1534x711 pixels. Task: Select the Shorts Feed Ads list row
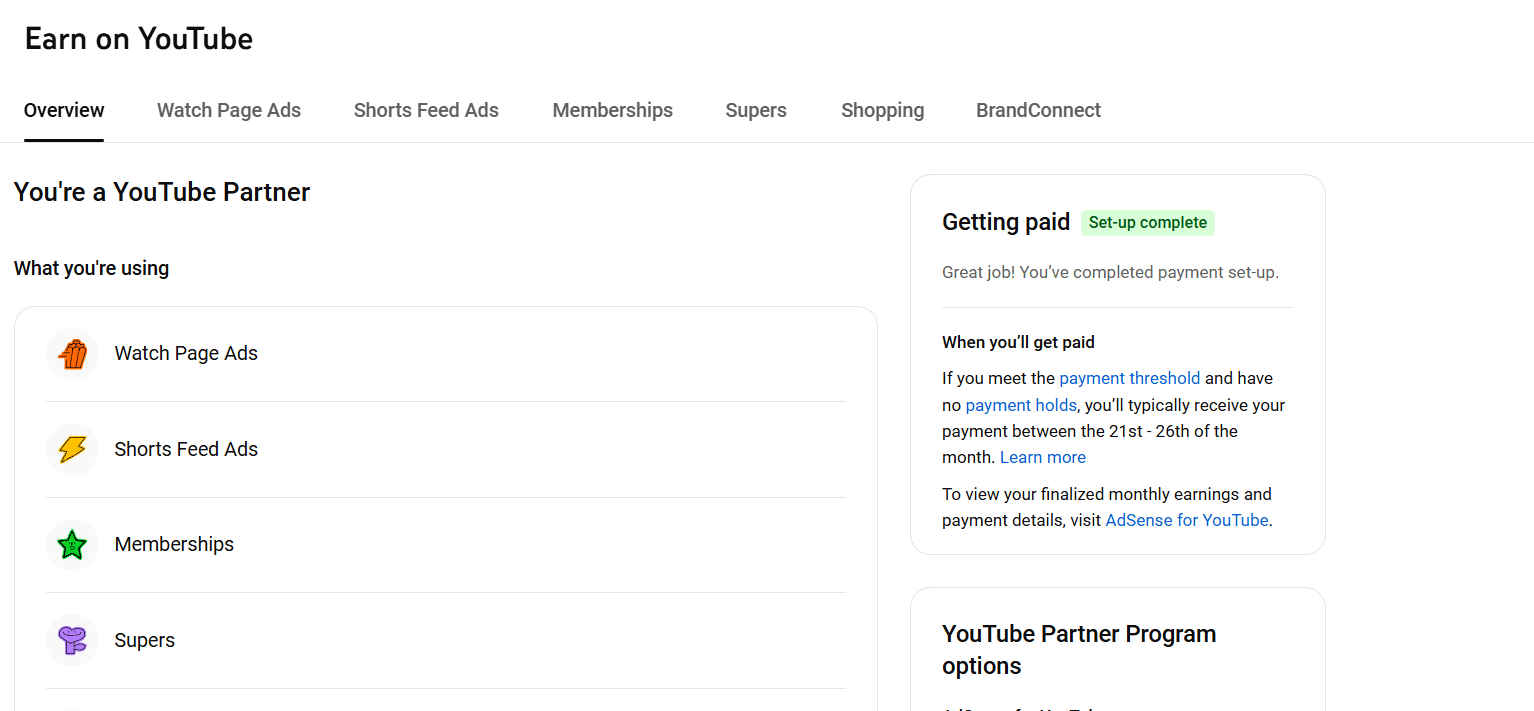(445, 450)
